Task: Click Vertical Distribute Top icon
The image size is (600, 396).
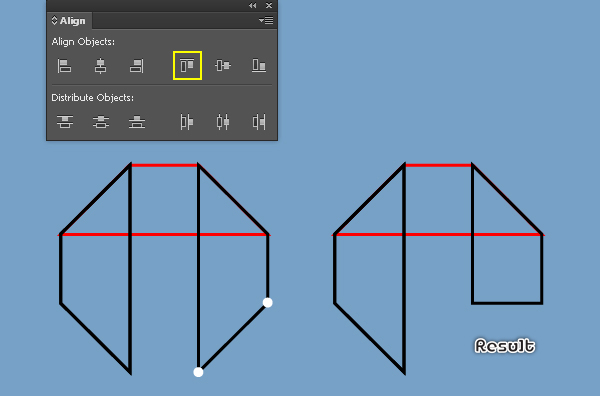Action: [x=65, y=122]
